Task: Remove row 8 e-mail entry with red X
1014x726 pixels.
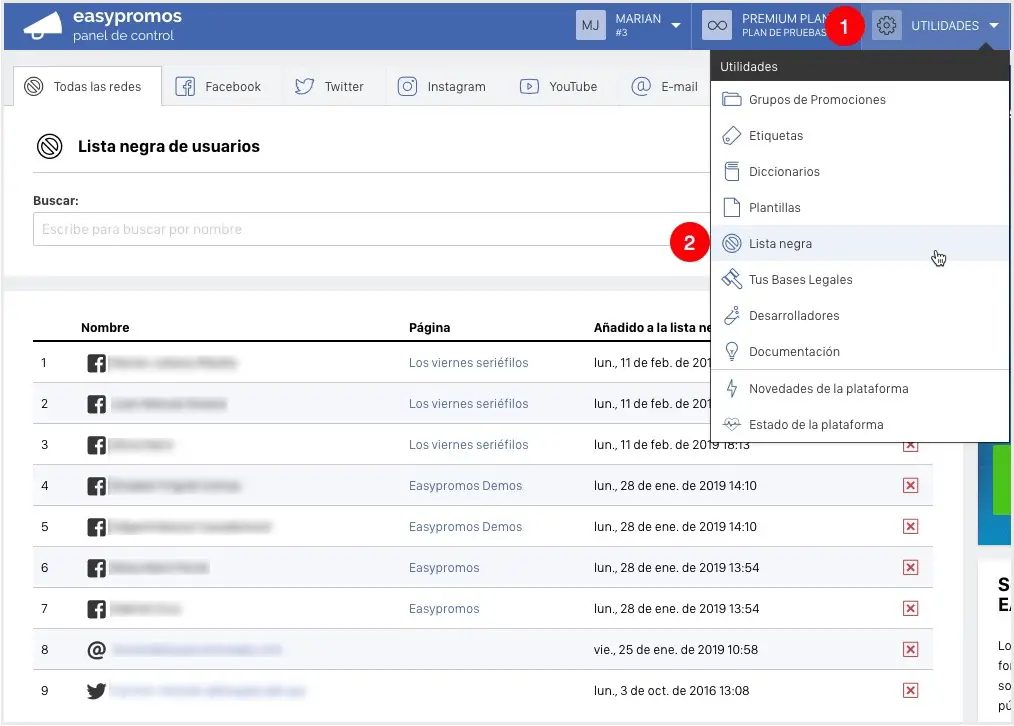Action: point(911,650)
